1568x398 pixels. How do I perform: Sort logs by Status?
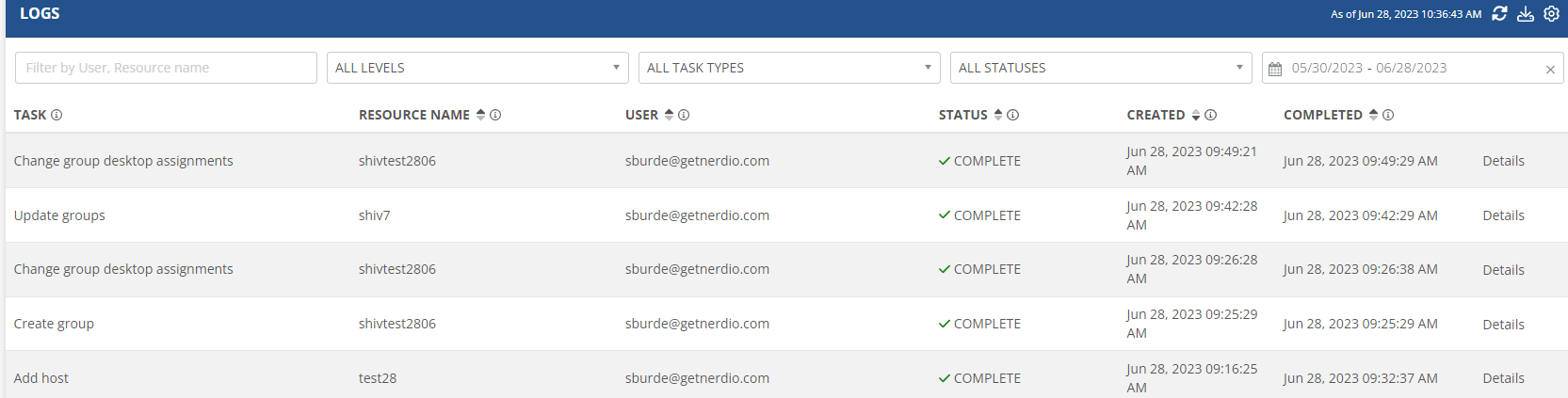pos(998,115)
